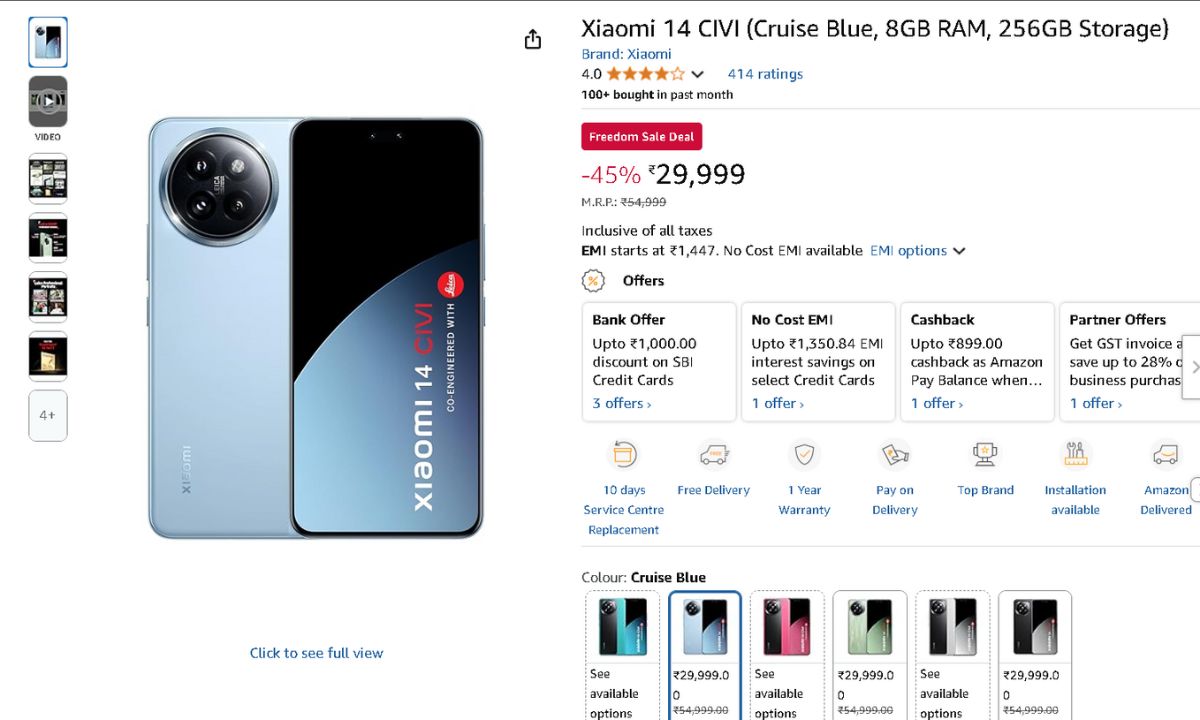
Task: Click the Amazon Delivered icon
Action: [x=1165, y=455]
